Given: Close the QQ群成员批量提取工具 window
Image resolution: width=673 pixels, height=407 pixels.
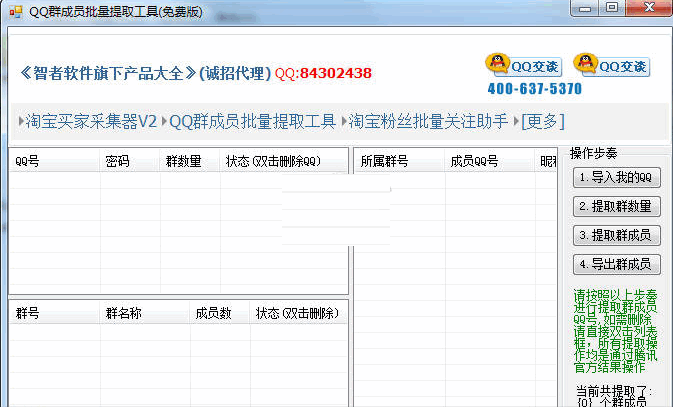Looking at the screenshot, I should [x=649, y=8].
